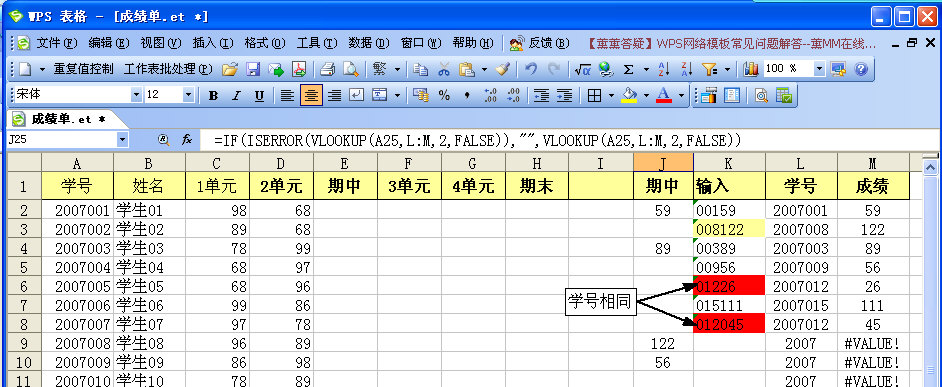942x387 pixels.
Task: Open print preview
Action: [x=350, y=70]
